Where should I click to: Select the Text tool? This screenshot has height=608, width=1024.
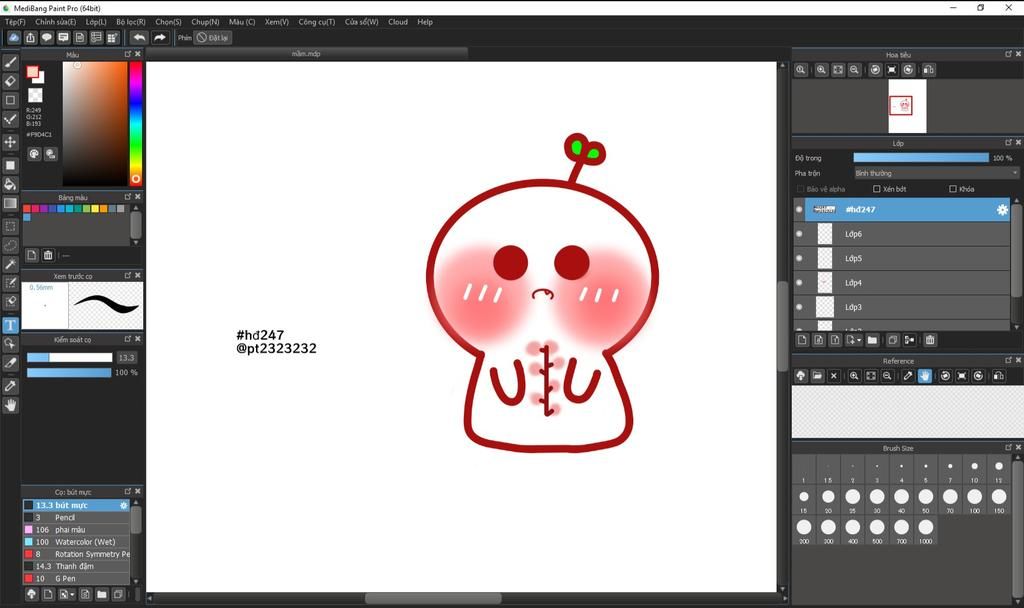[10, 325]
